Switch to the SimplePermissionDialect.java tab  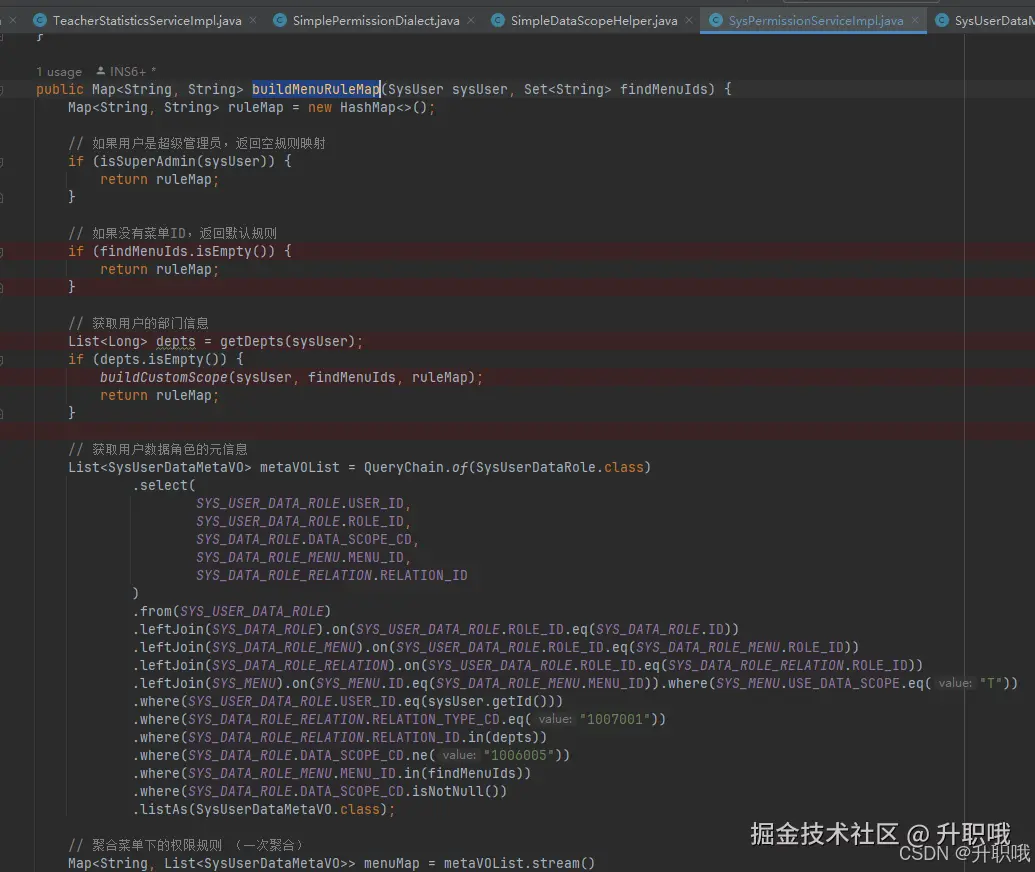(376, 20)
